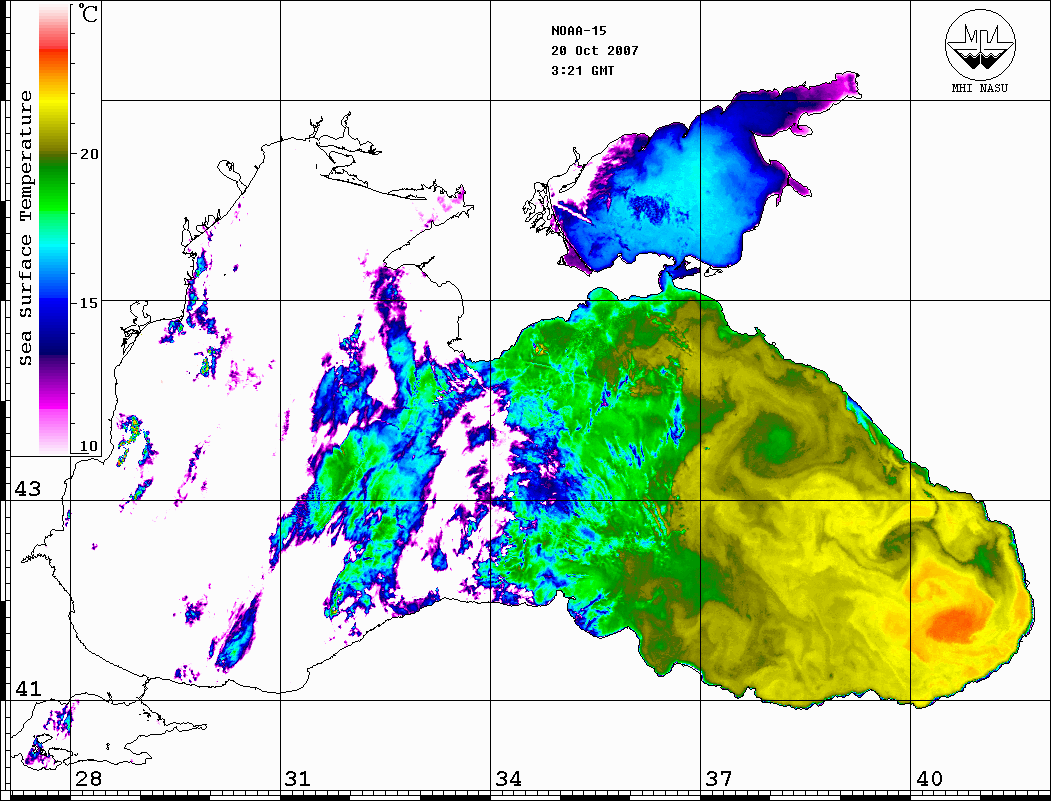This screenshot has height=801, width=1051.
Task: Click the '10' tick label on color scale
Action: pyautogui.click(x=88, y=446)
